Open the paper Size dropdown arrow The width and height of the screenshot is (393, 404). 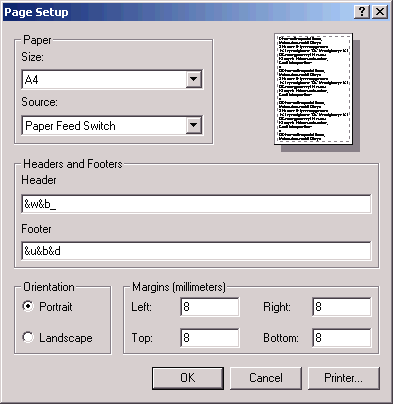(x=193, y=79)
